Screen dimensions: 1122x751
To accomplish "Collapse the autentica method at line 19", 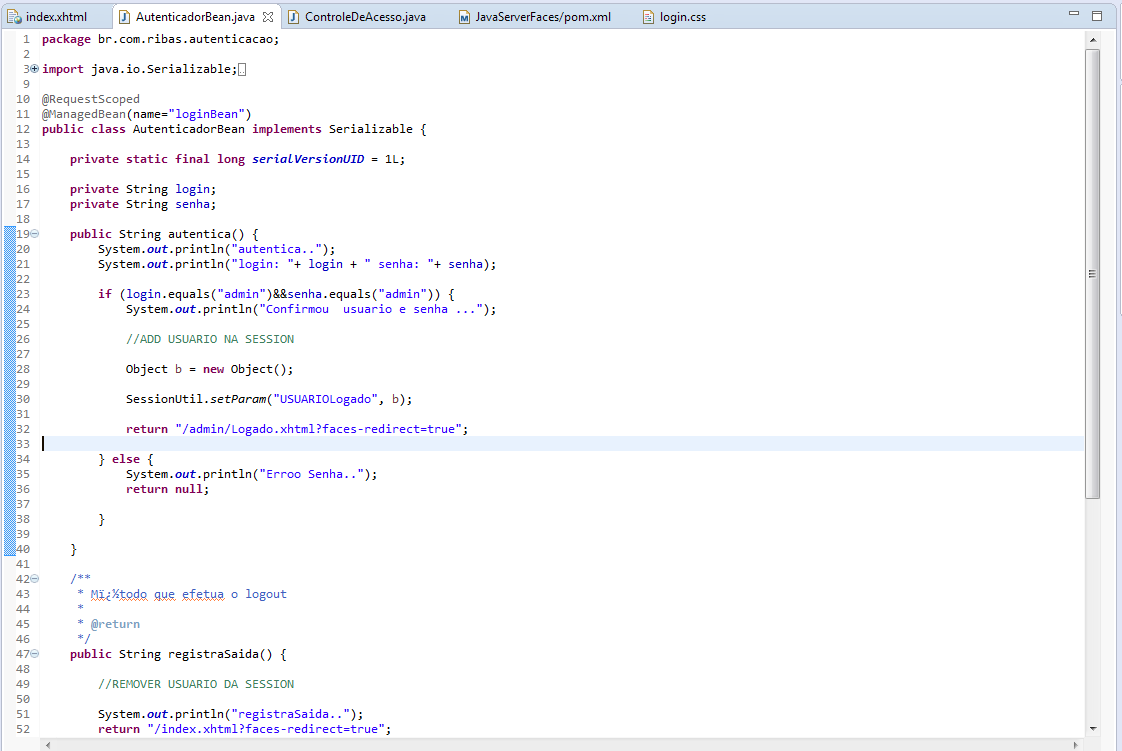I will click(x=34, y=234).
